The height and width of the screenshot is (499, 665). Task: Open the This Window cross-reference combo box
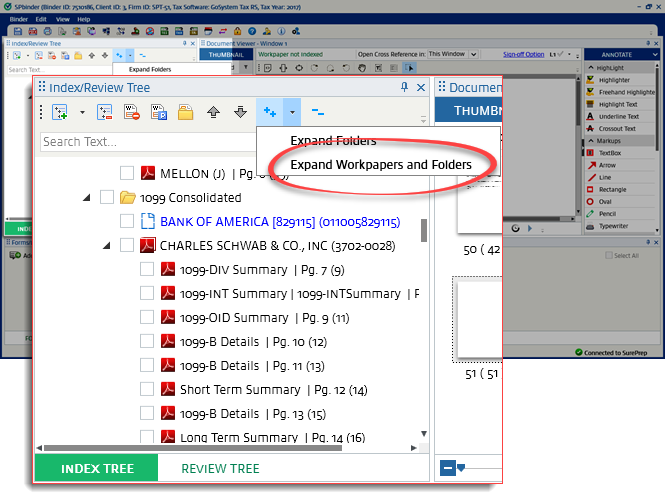pos(453,54)
